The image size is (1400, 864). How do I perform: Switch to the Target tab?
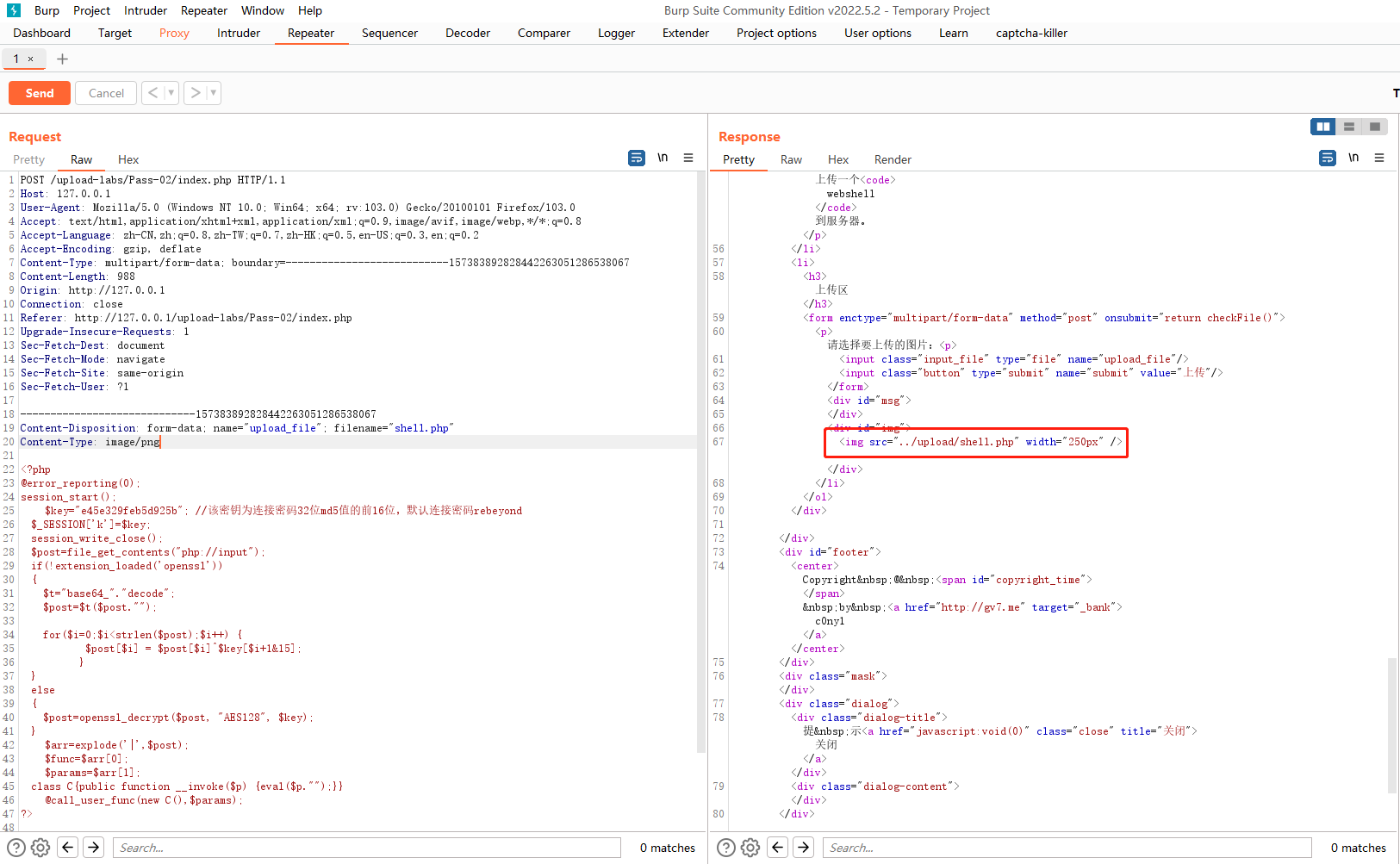click(x=115, y=33)
